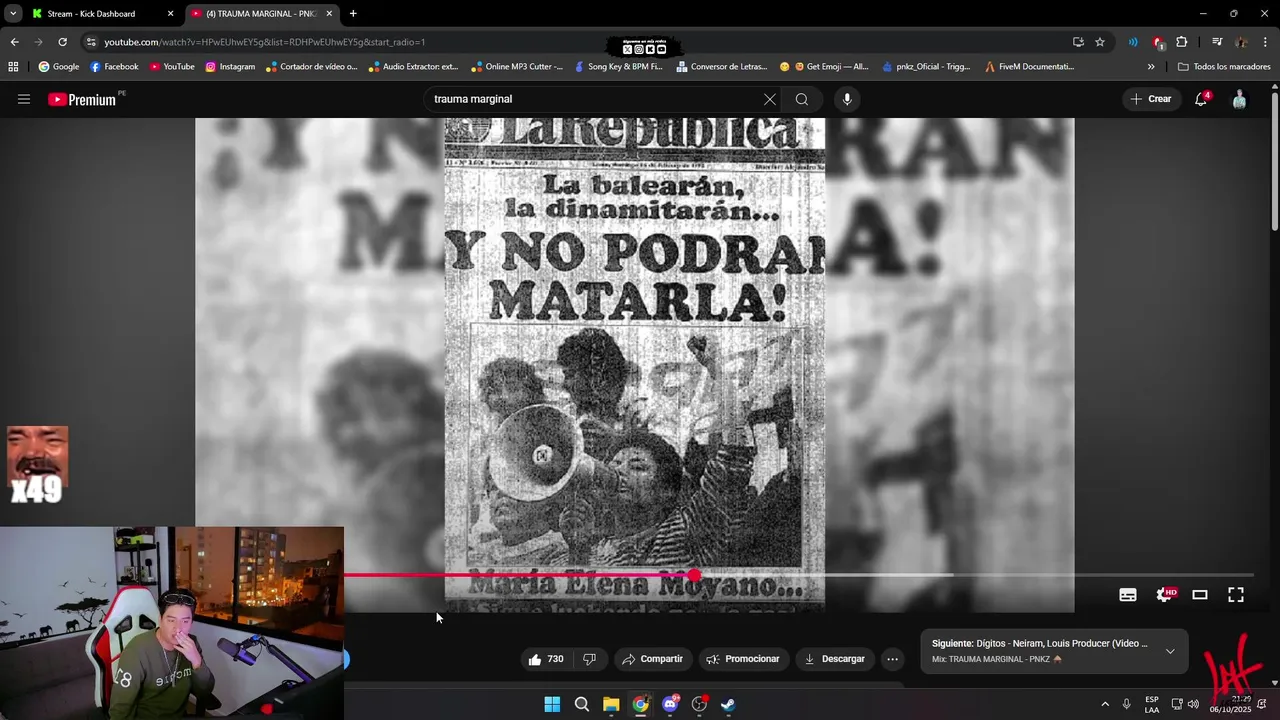The height and width of the screenshot is (720, 1280).
Task: Click the red extension icon with badge 1
Action: (1157, 42)
